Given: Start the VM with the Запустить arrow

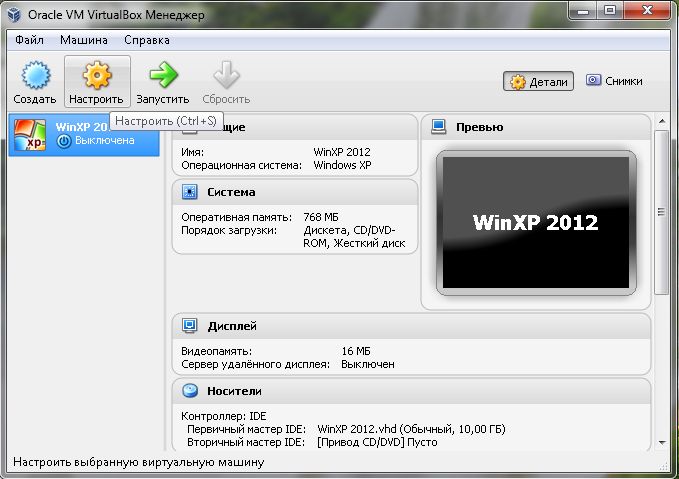Looking at the screenshot, I should (162, 76).
